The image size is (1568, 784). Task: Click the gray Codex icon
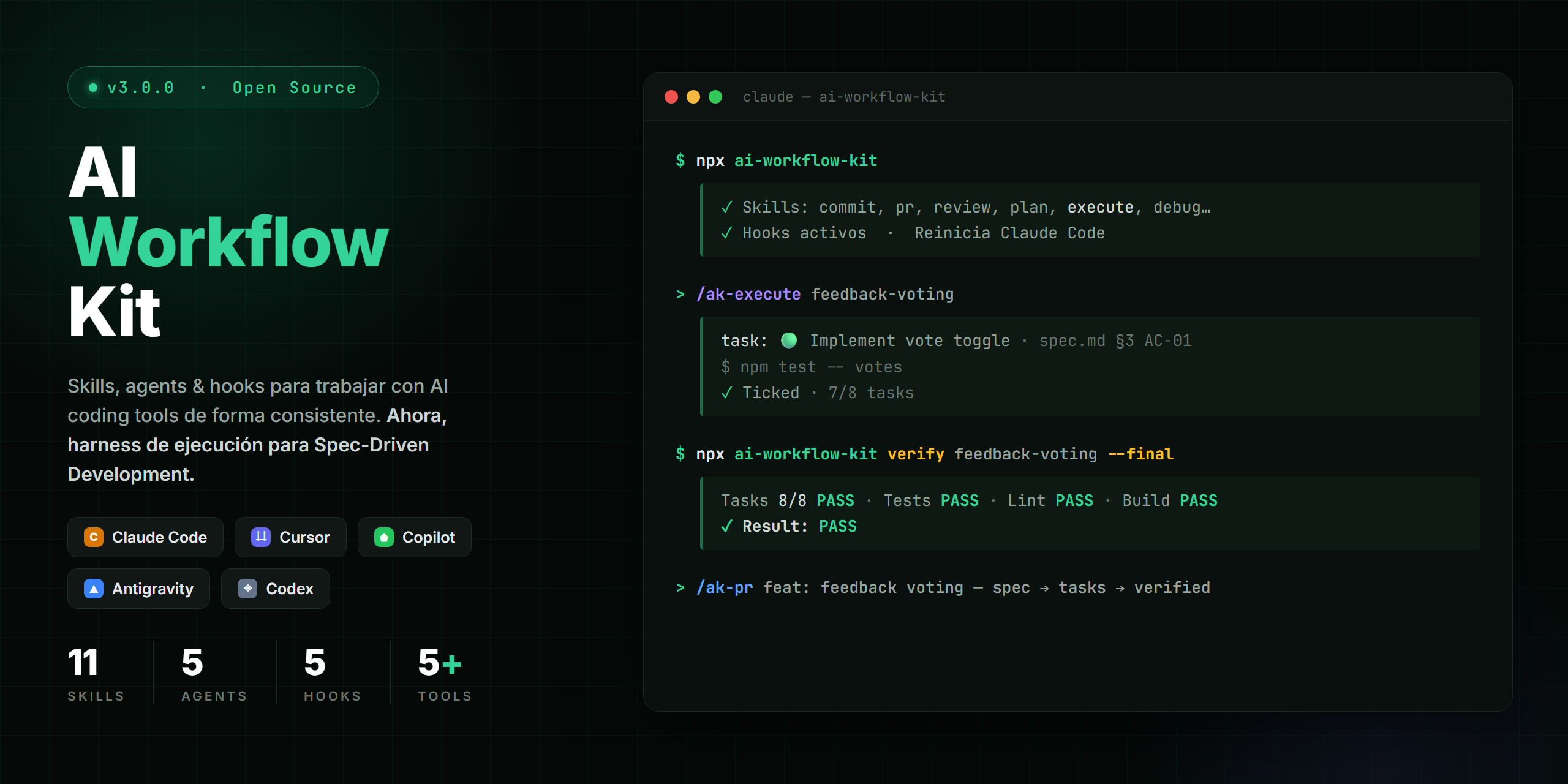coord(247,589)
